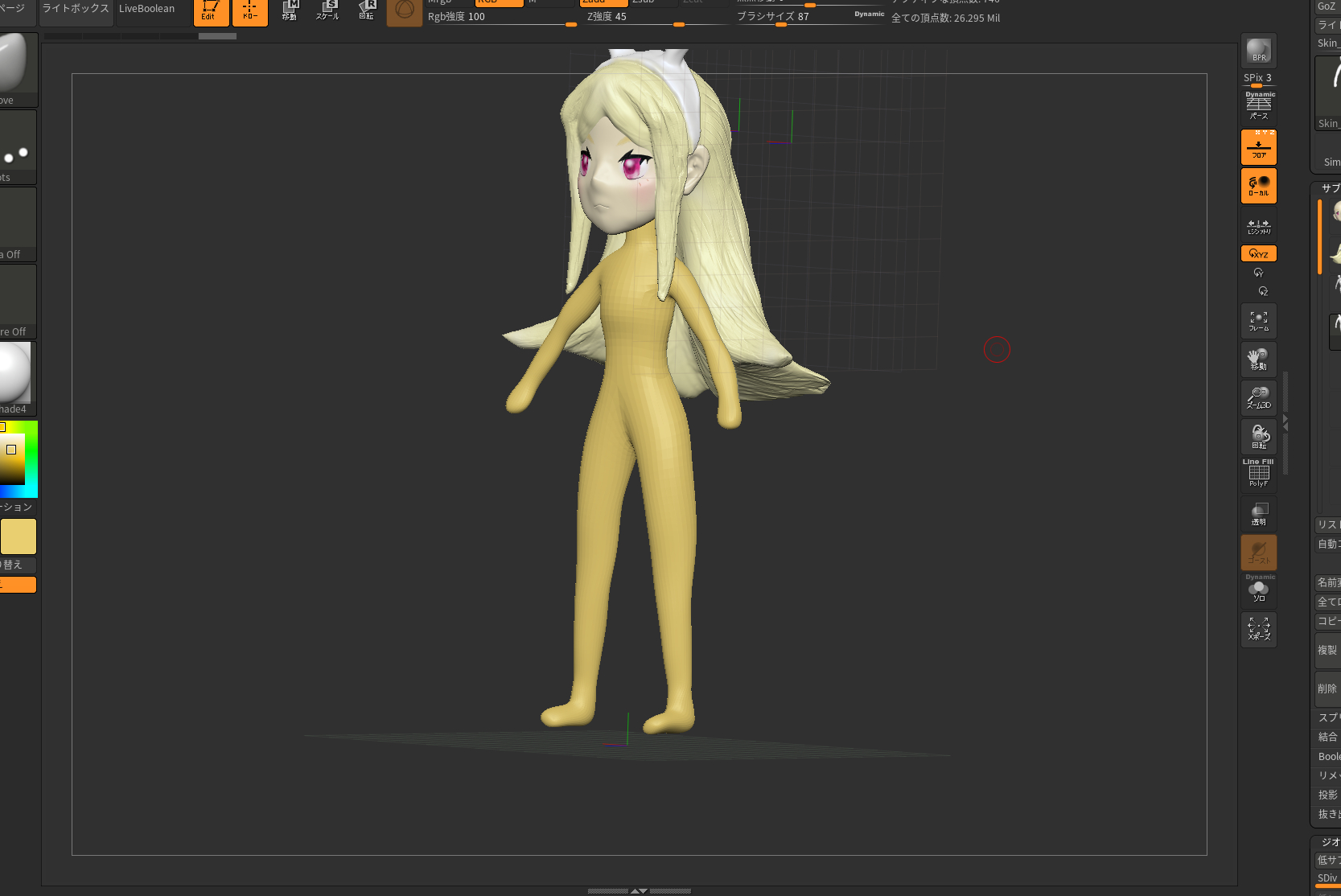The height and width of the screenshot is (896, 1341).
Task: Select the Scale (スケール) transform tool
Action: click(327, 10)
